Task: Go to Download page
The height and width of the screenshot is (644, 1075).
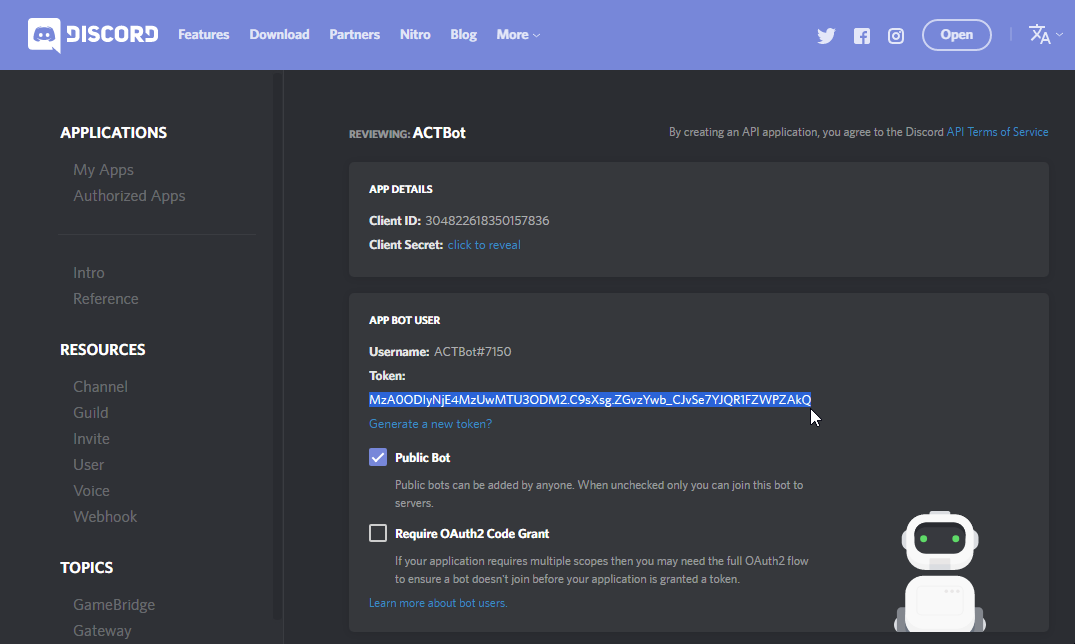Action: click(279, 34)
